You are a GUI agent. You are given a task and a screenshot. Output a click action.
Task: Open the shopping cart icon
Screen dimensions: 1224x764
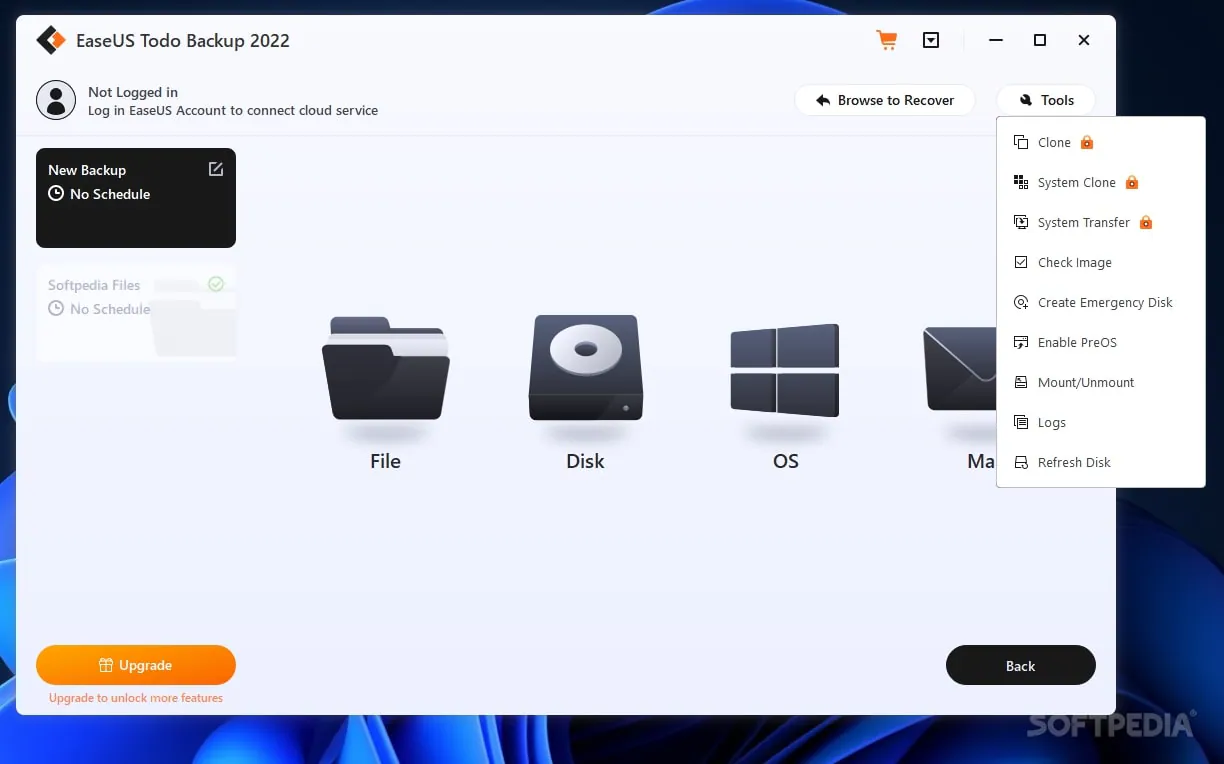coord(886,40)
